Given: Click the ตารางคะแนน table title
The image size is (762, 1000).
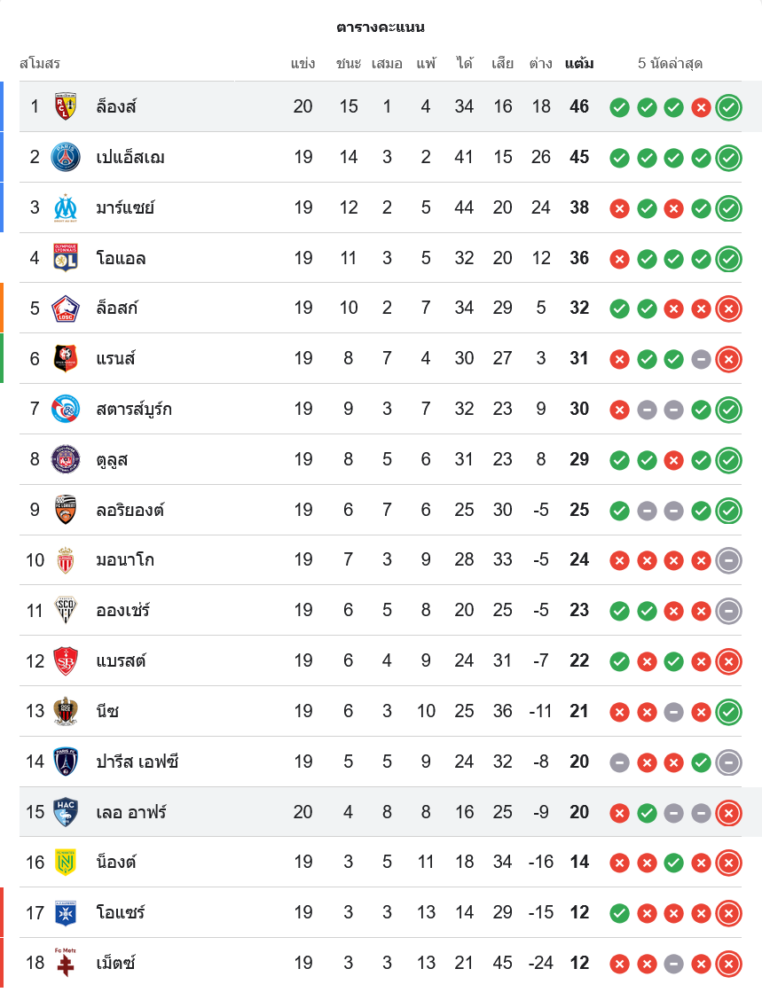Looking at the screenshot, I should (381, 27).
